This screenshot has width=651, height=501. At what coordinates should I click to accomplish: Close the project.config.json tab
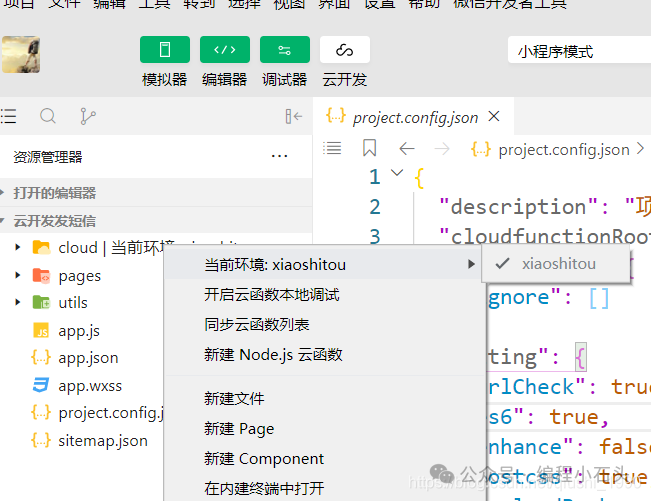494,116
